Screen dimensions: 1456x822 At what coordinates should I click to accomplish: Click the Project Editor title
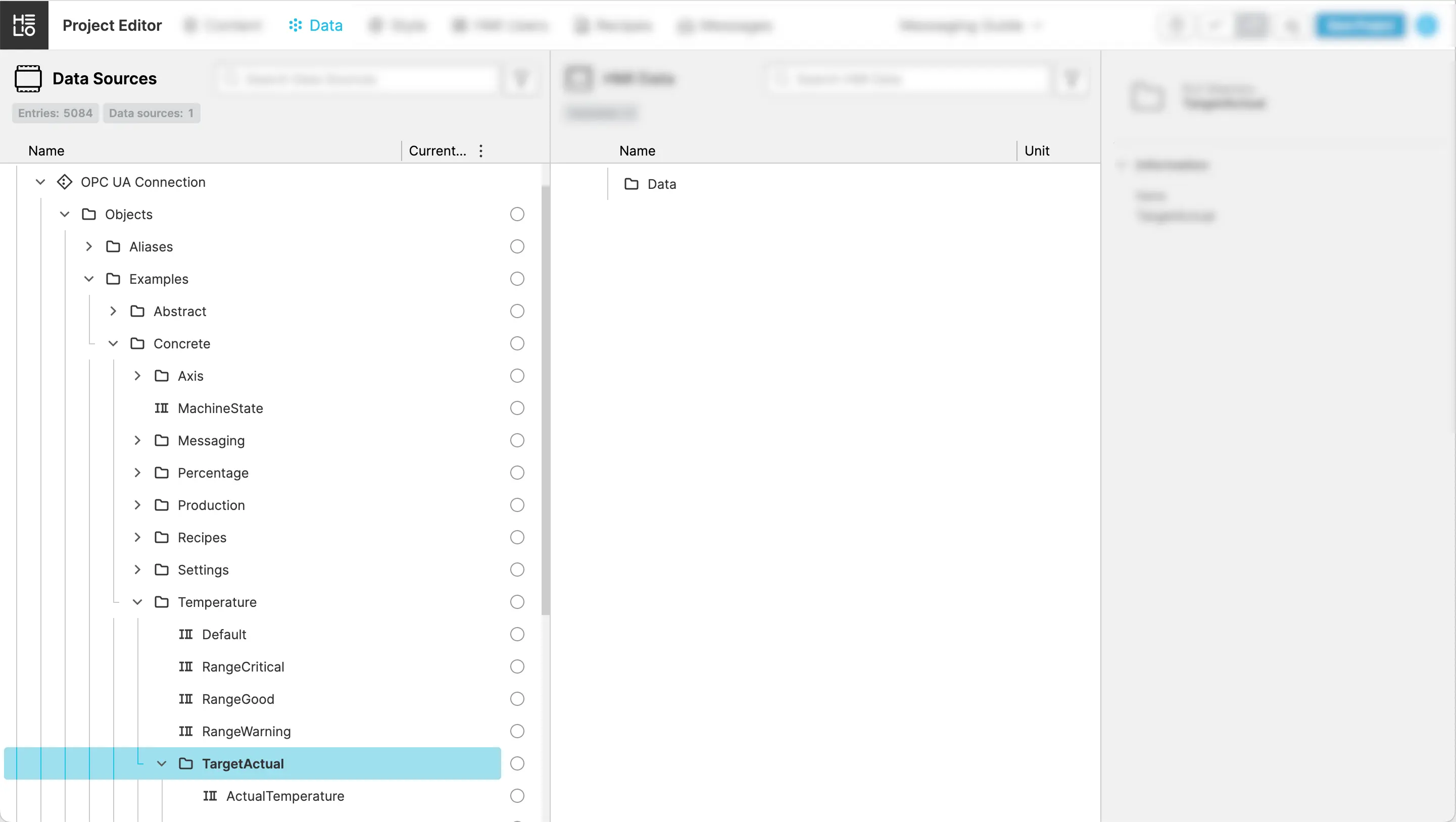click(112, 25)
